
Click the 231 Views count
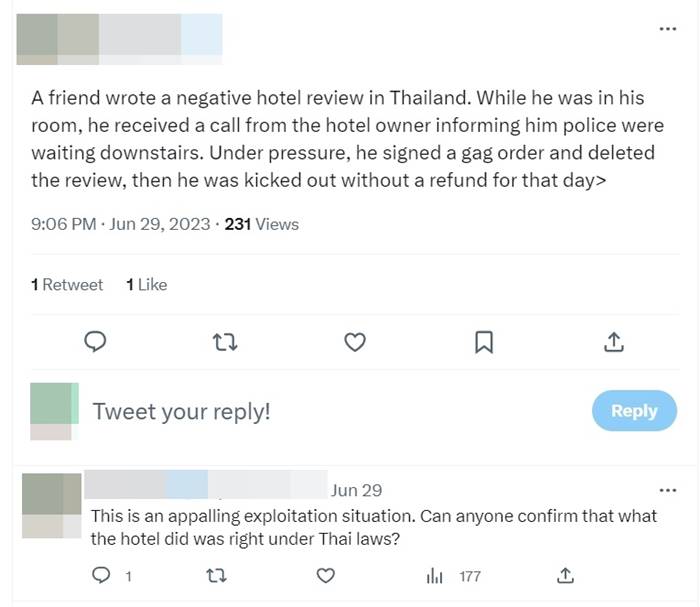click(x=261, y=224)
